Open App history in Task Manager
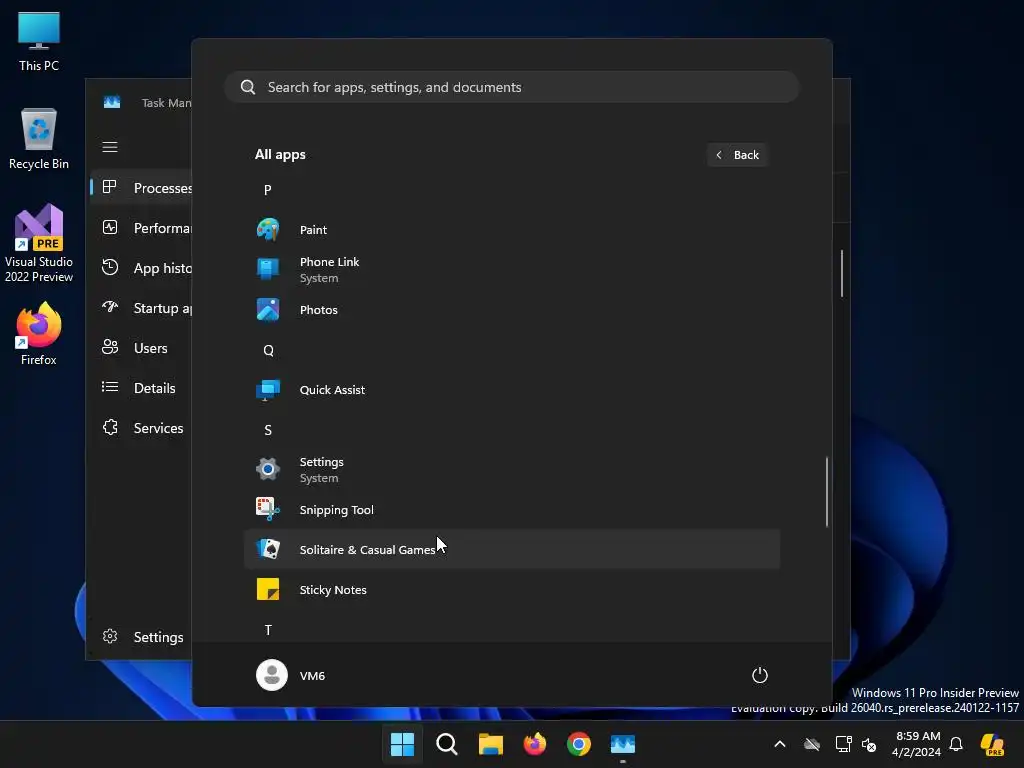 click(x=141, y=268)
